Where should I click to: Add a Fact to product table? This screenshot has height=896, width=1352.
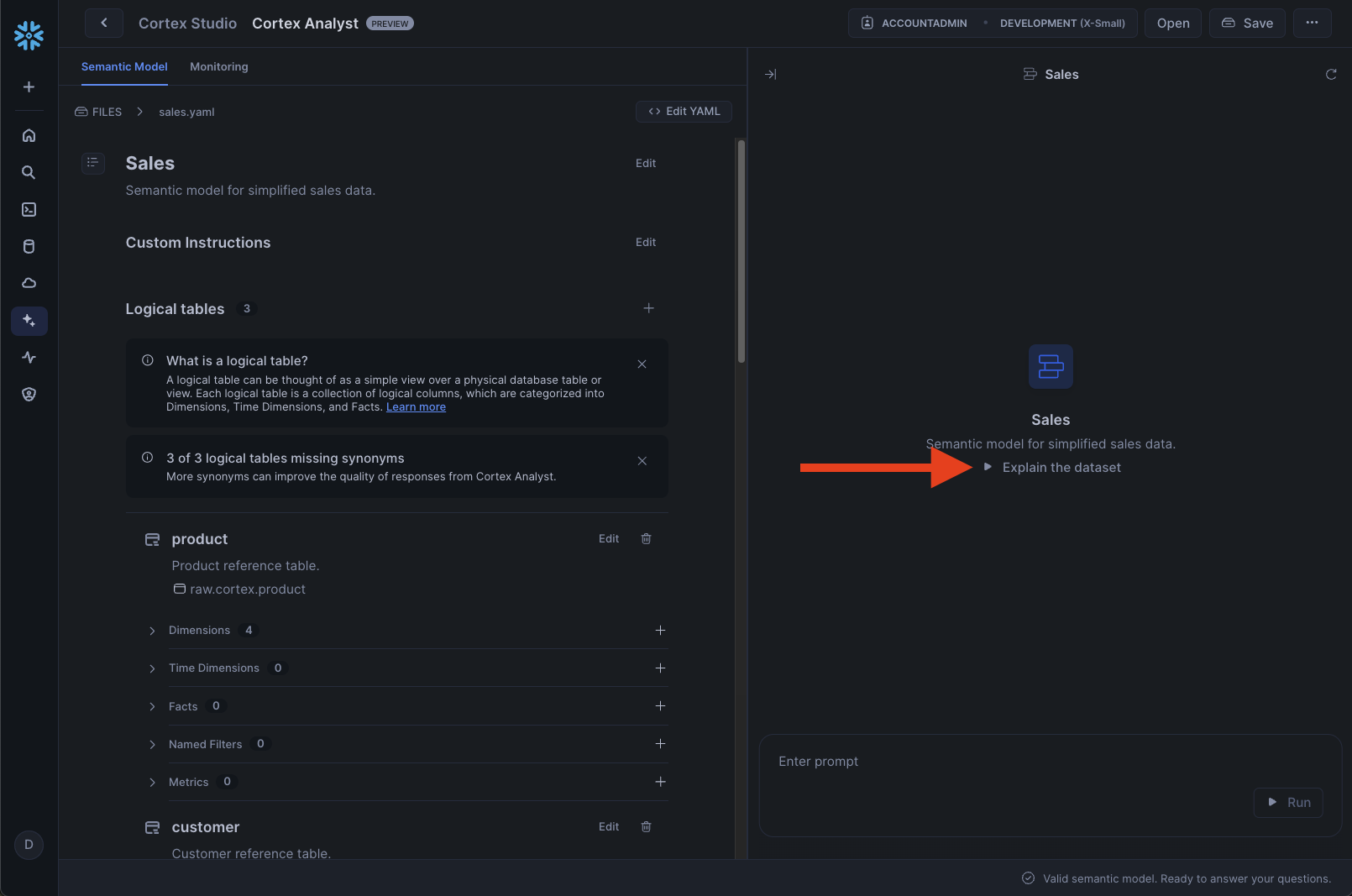(660, 705)
